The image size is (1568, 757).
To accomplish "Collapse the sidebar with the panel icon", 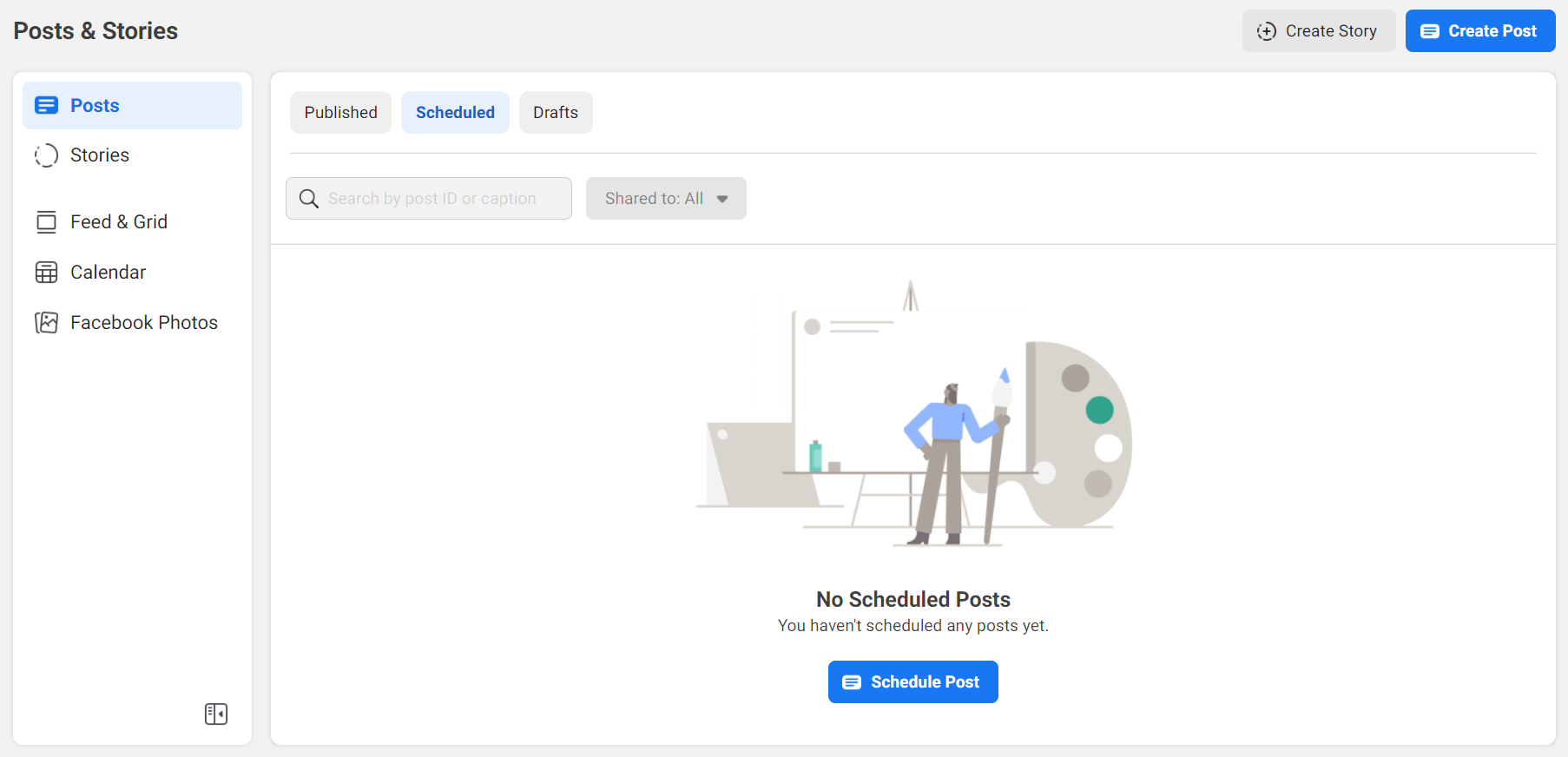I will click(215, 714).
